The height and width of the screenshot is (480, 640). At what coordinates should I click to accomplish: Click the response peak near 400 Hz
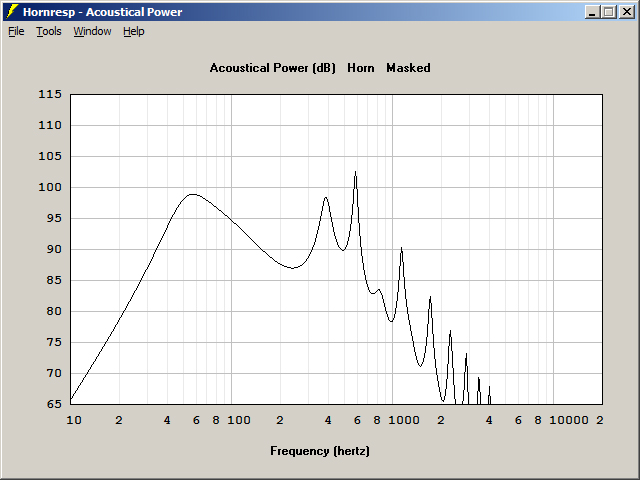(326, 198)
